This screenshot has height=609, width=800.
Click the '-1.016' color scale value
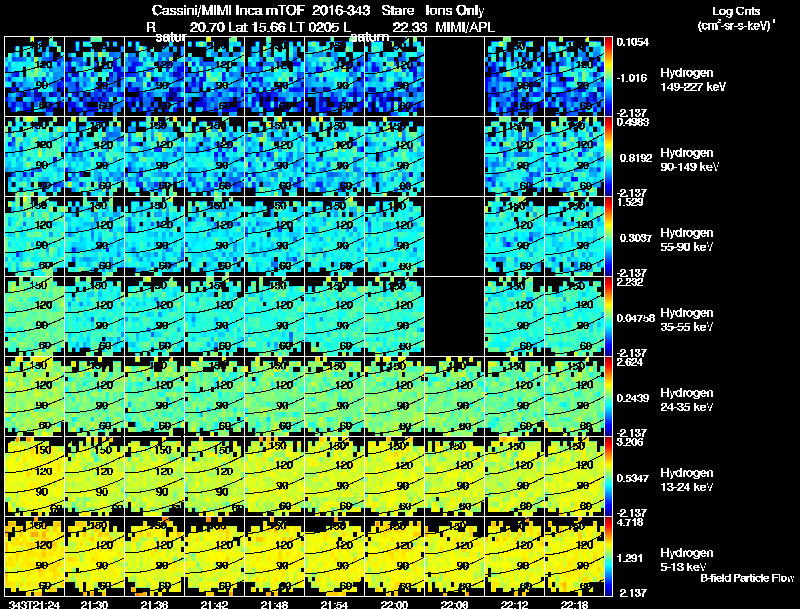click(x=632, y=78)
